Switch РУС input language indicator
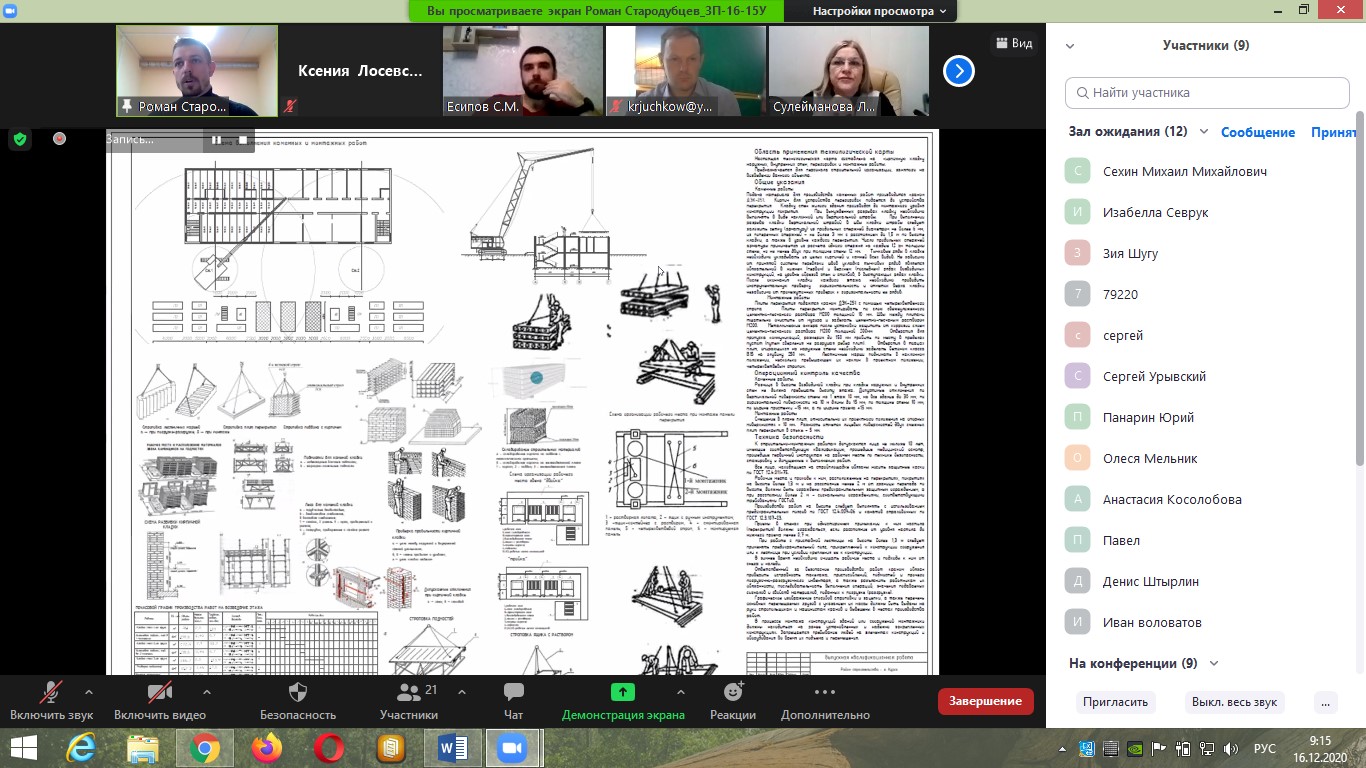Viewport: 1366px width, 768px height. (1266, 748)
